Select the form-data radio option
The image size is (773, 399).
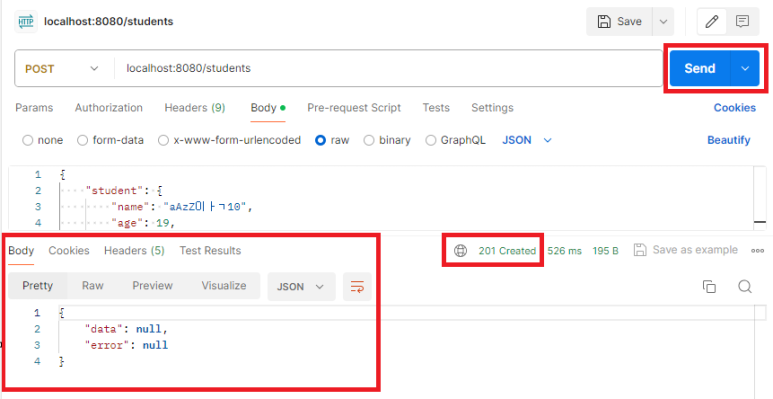[82, 141]
